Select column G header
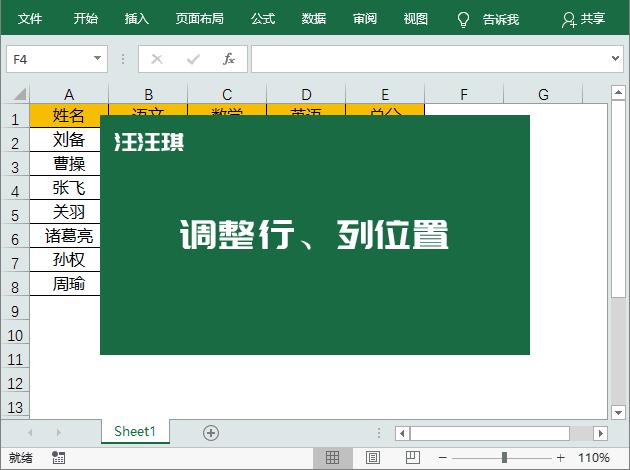This screenshot has width=630, height=470. click(543, 95)
